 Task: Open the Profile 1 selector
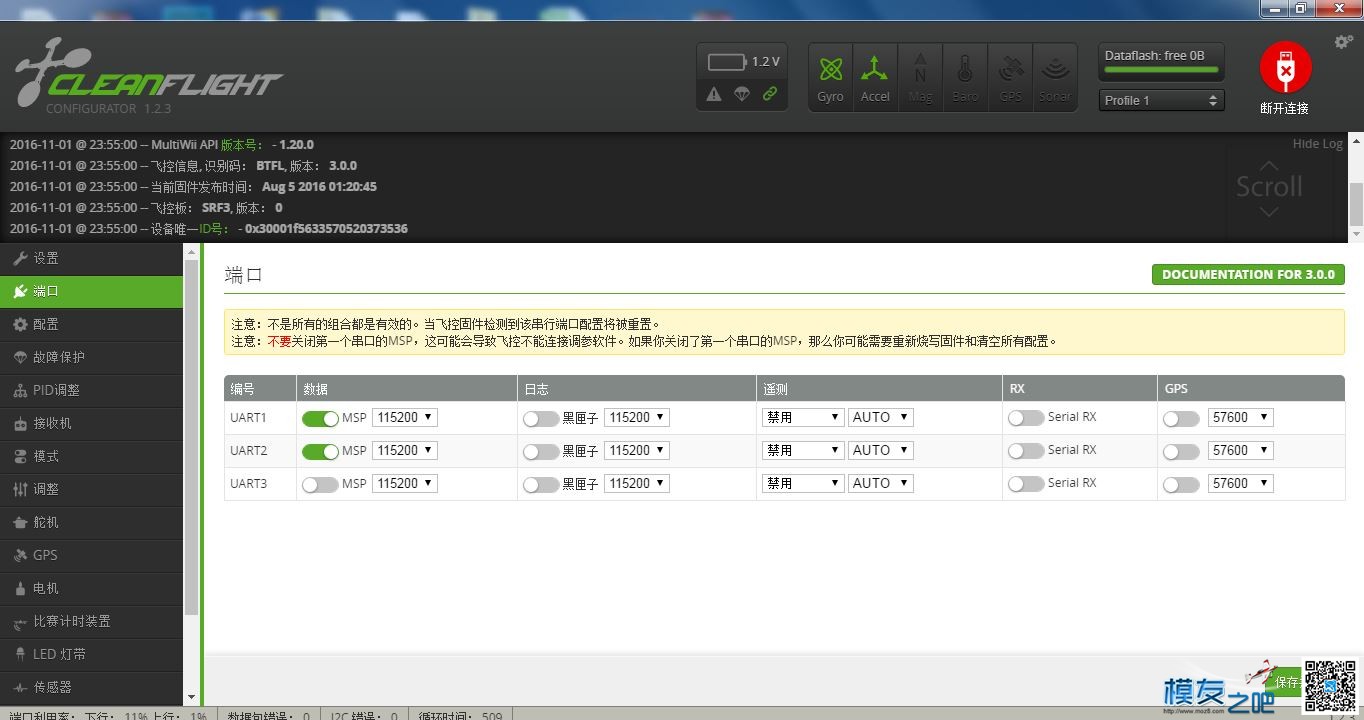coord(1162,100)
